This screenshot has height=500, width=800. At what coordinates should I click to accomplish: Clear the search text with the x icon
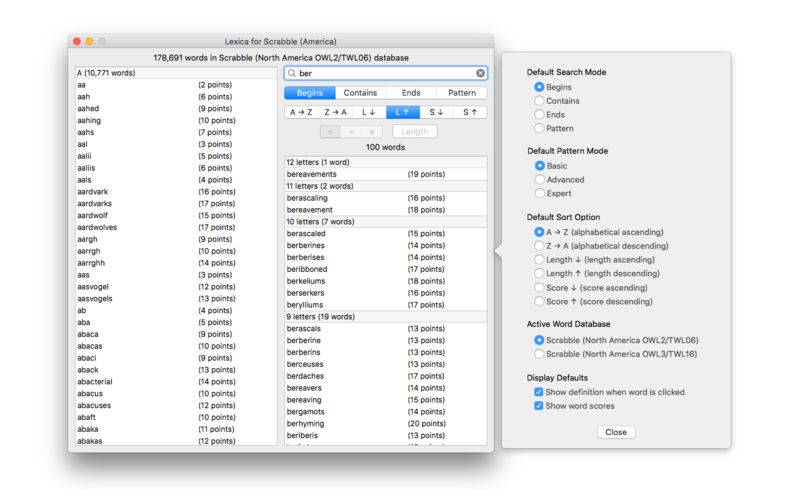point(481,73)
